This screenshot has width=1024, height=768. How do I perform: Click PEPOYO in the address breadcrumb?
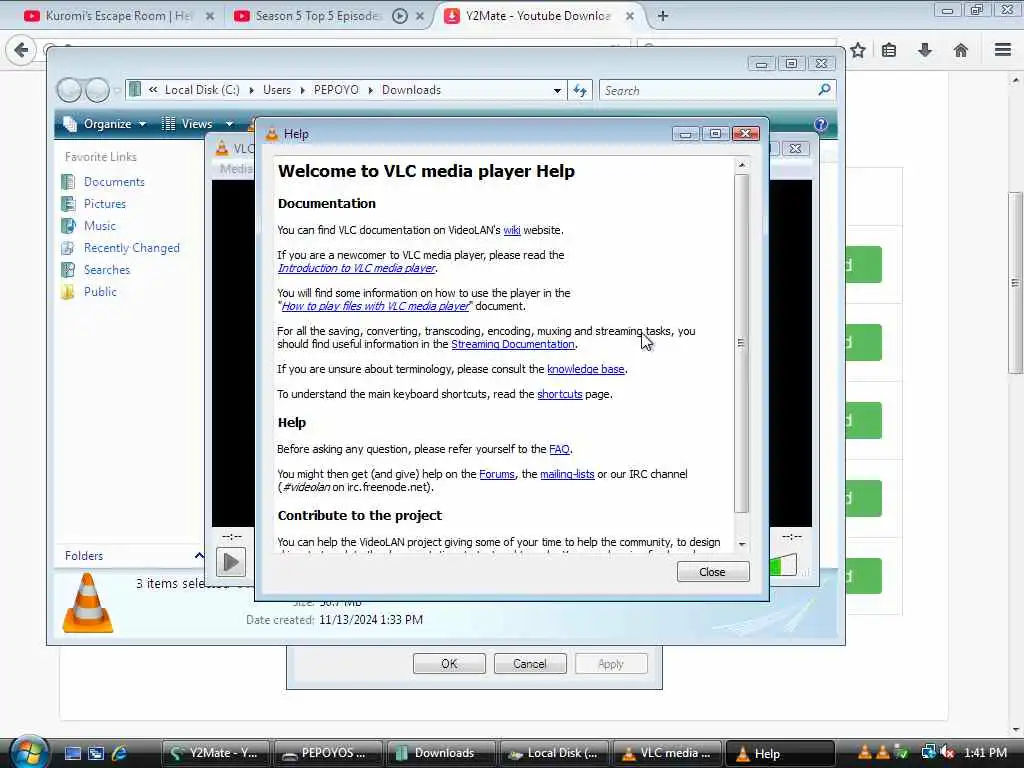click(x=336, y=90)
